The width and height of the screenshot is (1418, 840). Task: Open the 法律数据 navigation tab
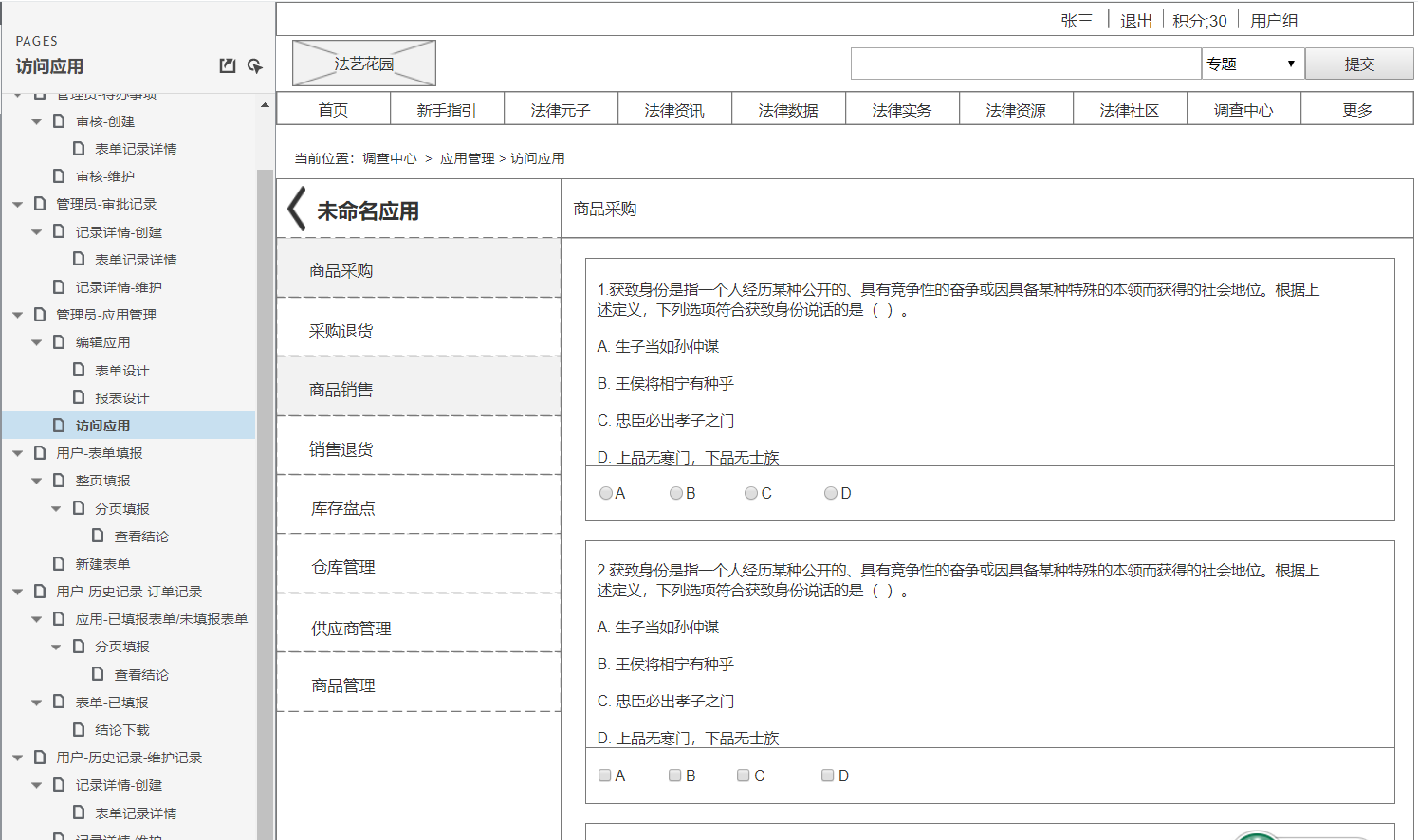click(x=788, y=109)
